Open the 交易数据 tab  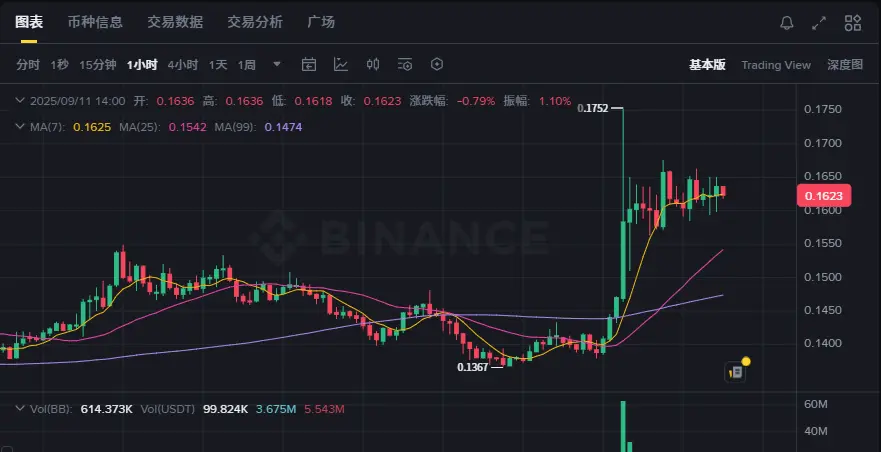(175, 22)
